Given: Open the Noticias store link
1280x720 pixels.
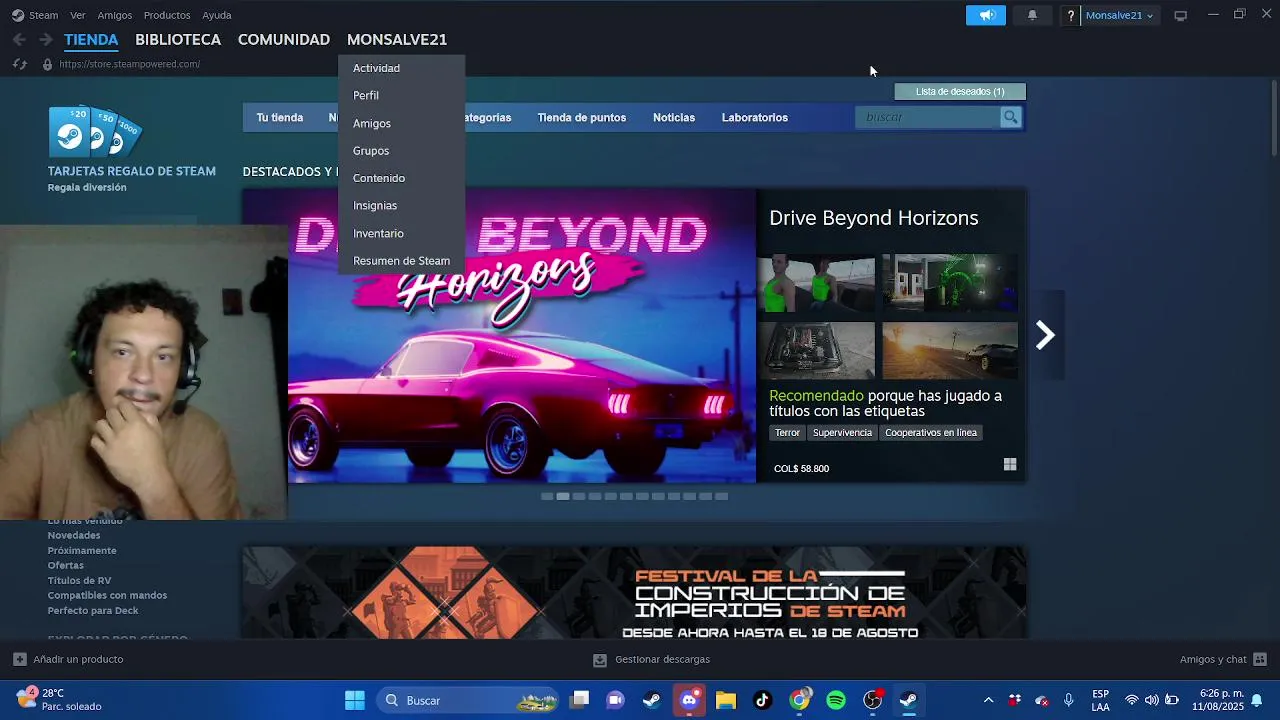Looking at the screenshot, I should click(x=674, y=117).
